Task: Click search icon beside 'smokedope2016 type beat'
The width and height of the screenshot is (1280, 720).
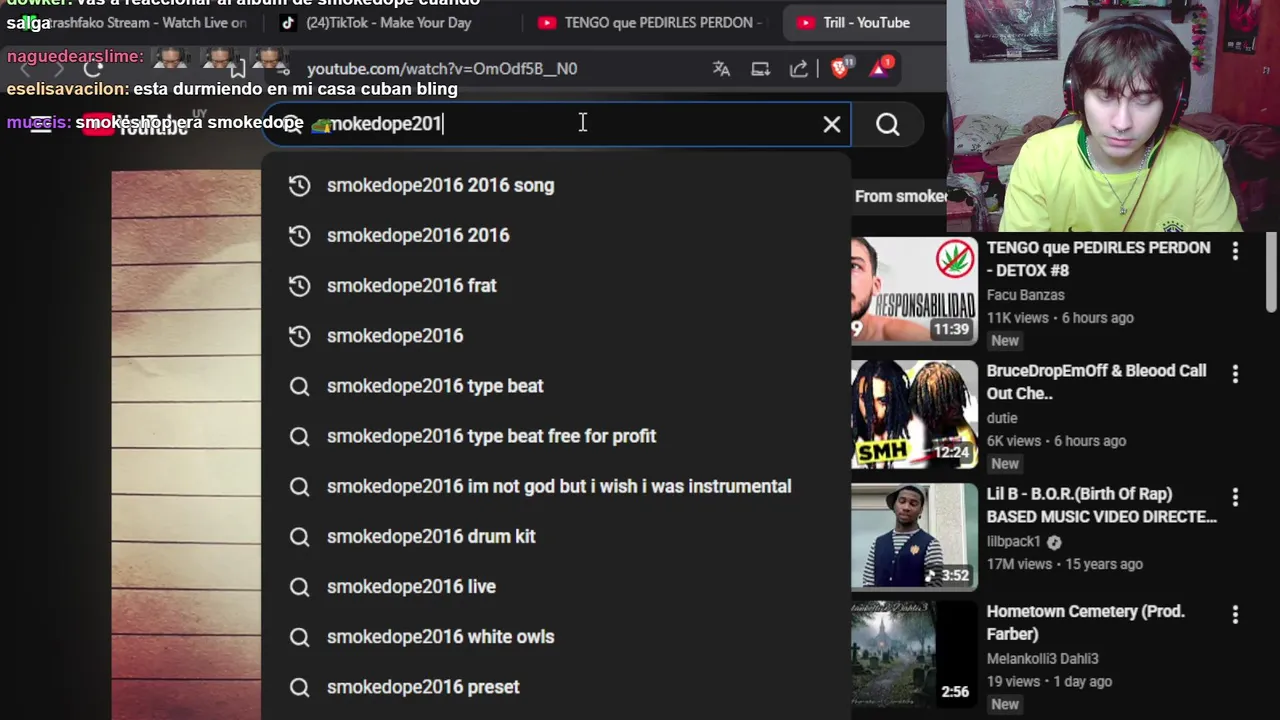Action: click(299, 386)
